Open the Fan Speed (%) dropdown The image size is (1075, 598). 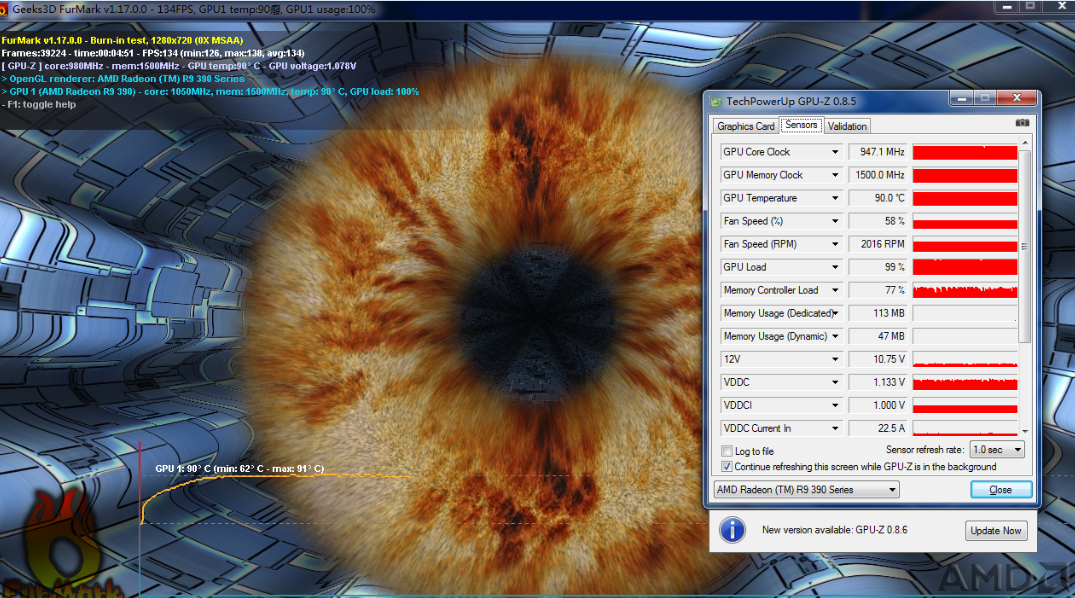[x=835, y=222]
